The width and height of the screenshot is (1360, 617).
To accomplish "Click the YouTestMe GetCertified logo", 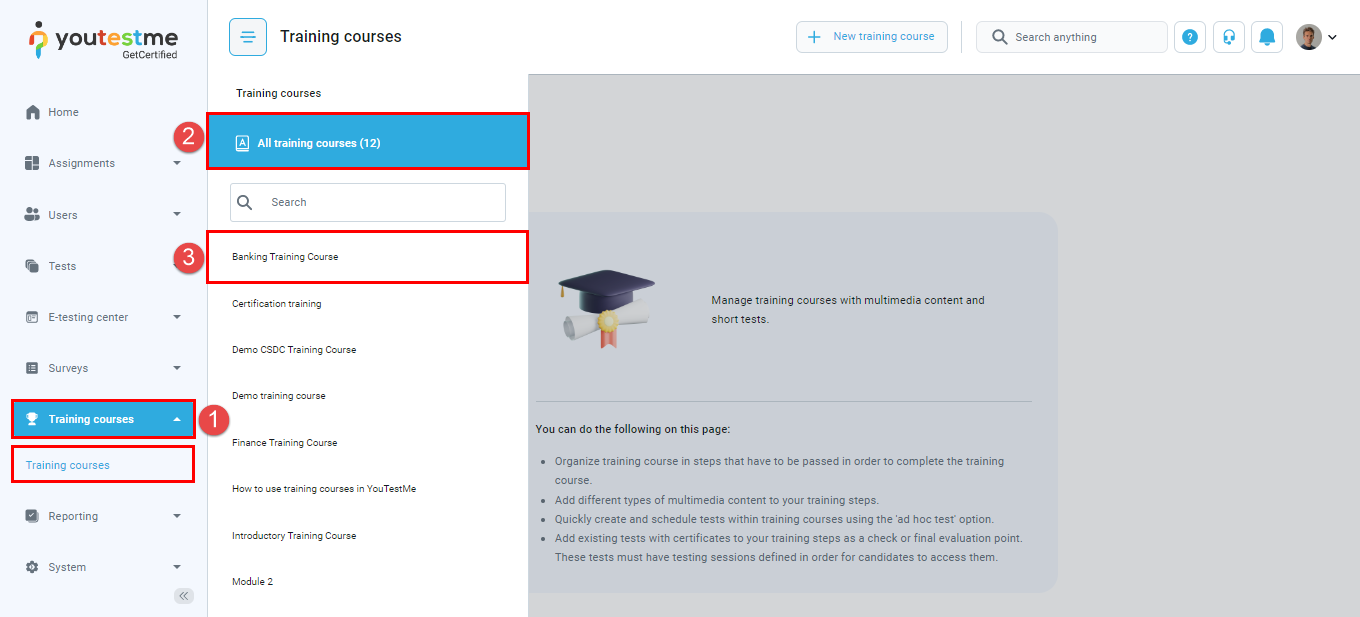I will (x=103, y=40).
